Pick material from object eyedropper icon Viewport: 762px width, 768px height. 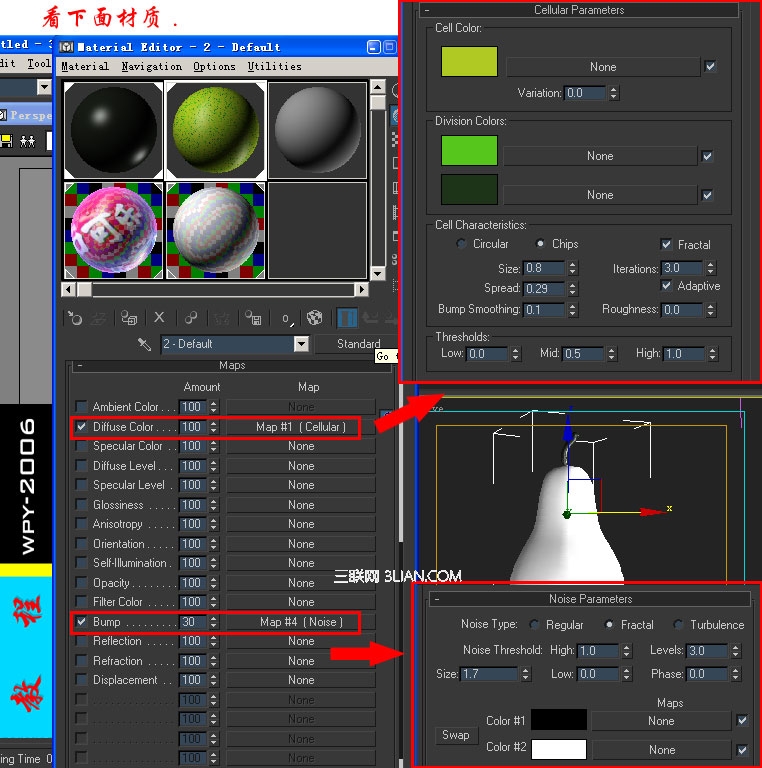tap(144, 344)
